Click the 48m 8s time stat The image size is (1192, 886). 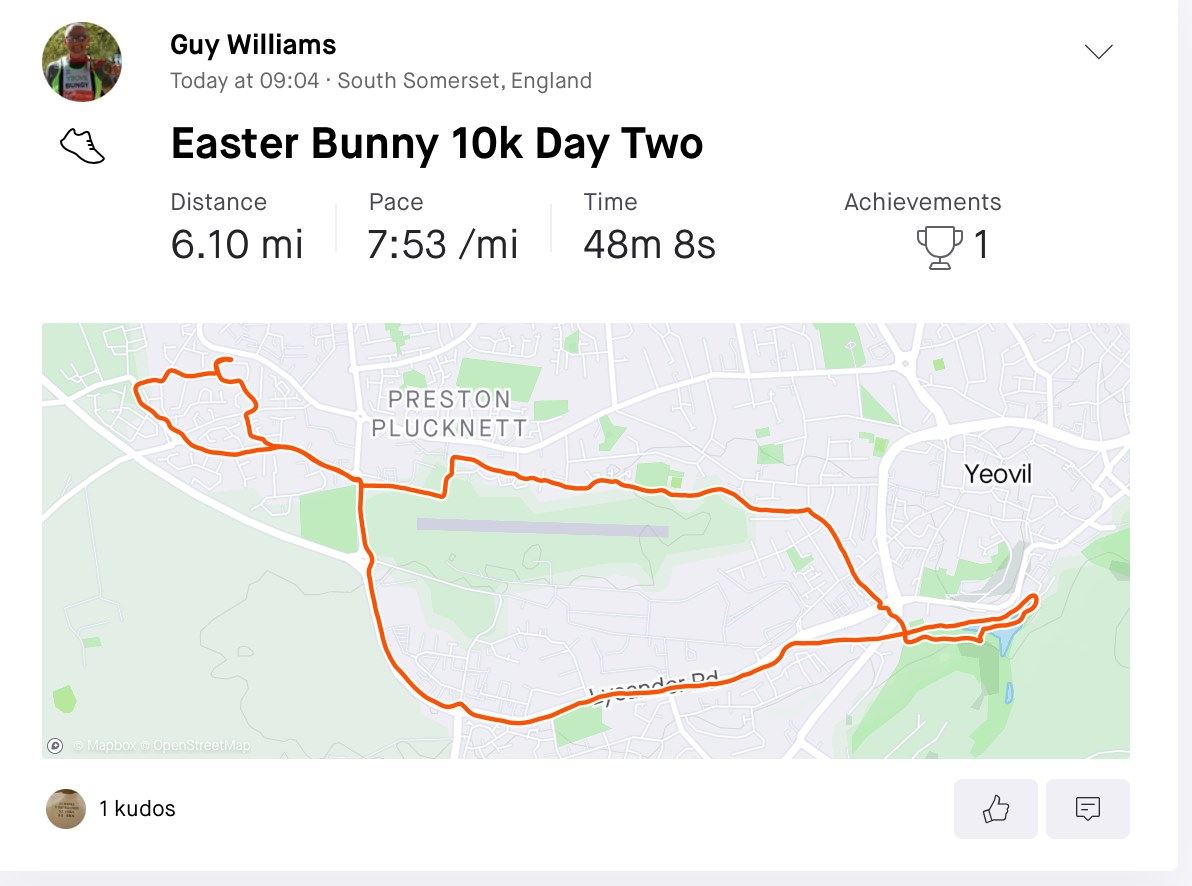pyautogui.click(x=650, y=245)
